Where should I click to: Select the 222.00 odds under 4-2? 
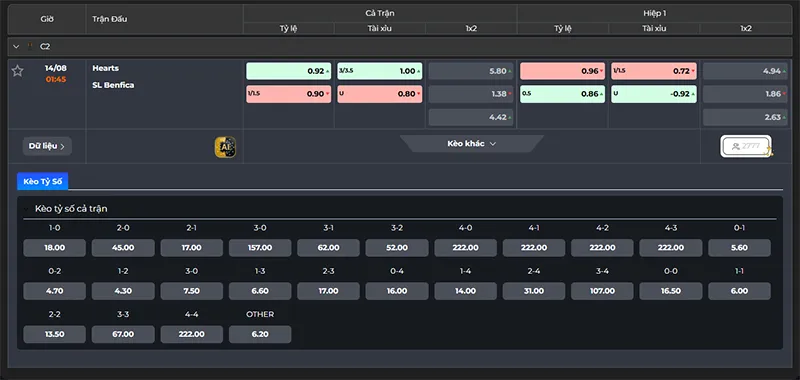point(603,248)
